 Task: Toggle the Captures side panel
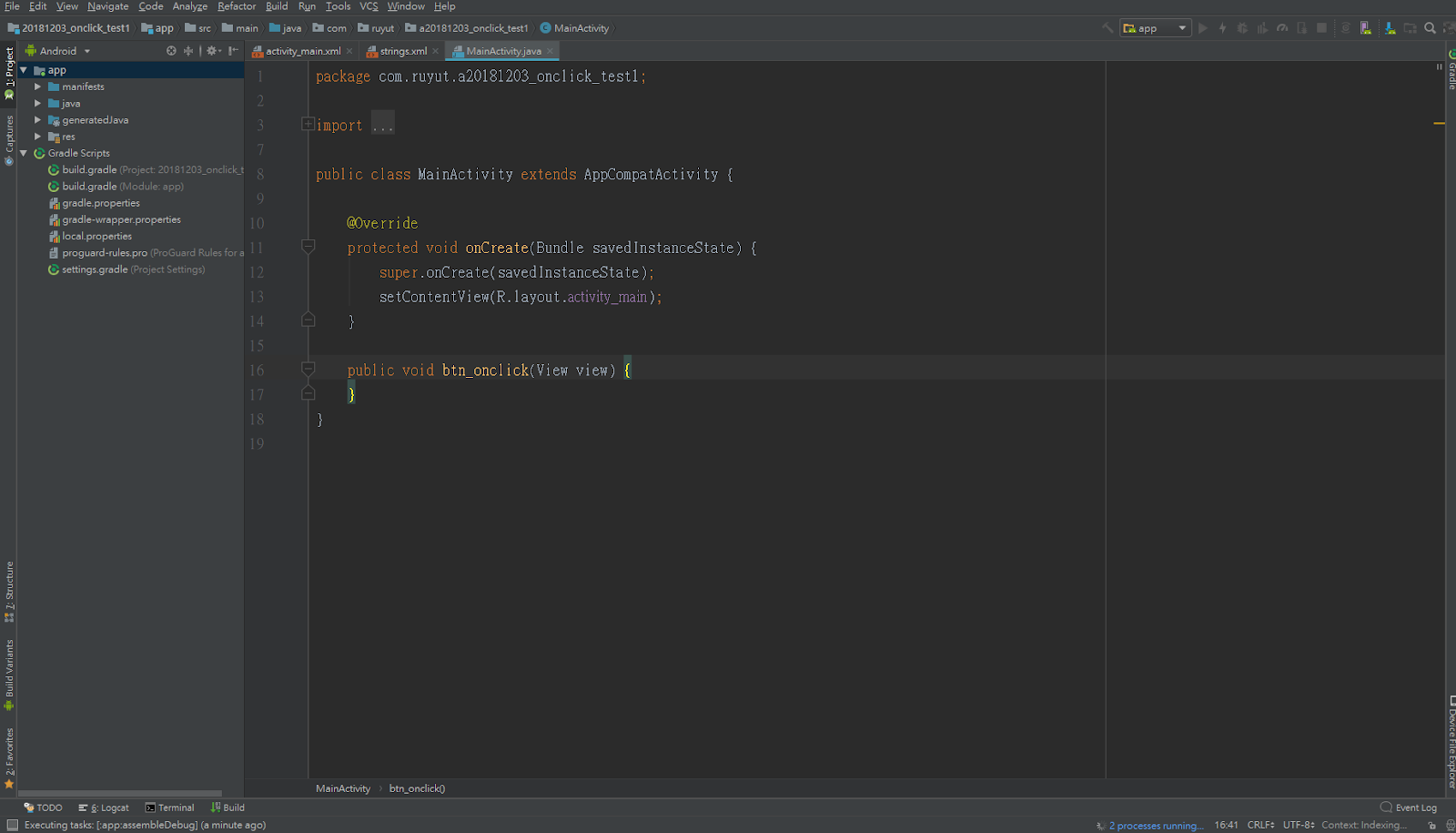pyautogui.click(x=9, y=140)
